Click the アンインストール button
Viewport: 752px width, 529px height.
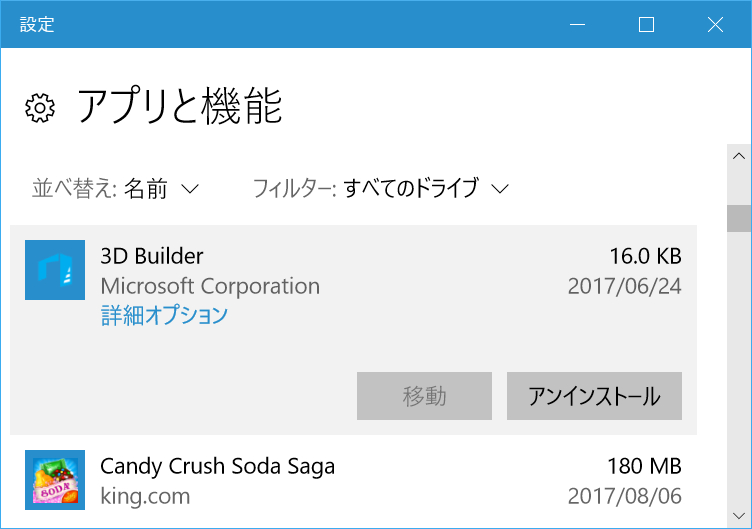pyautogui.click(x=594, y=396)
